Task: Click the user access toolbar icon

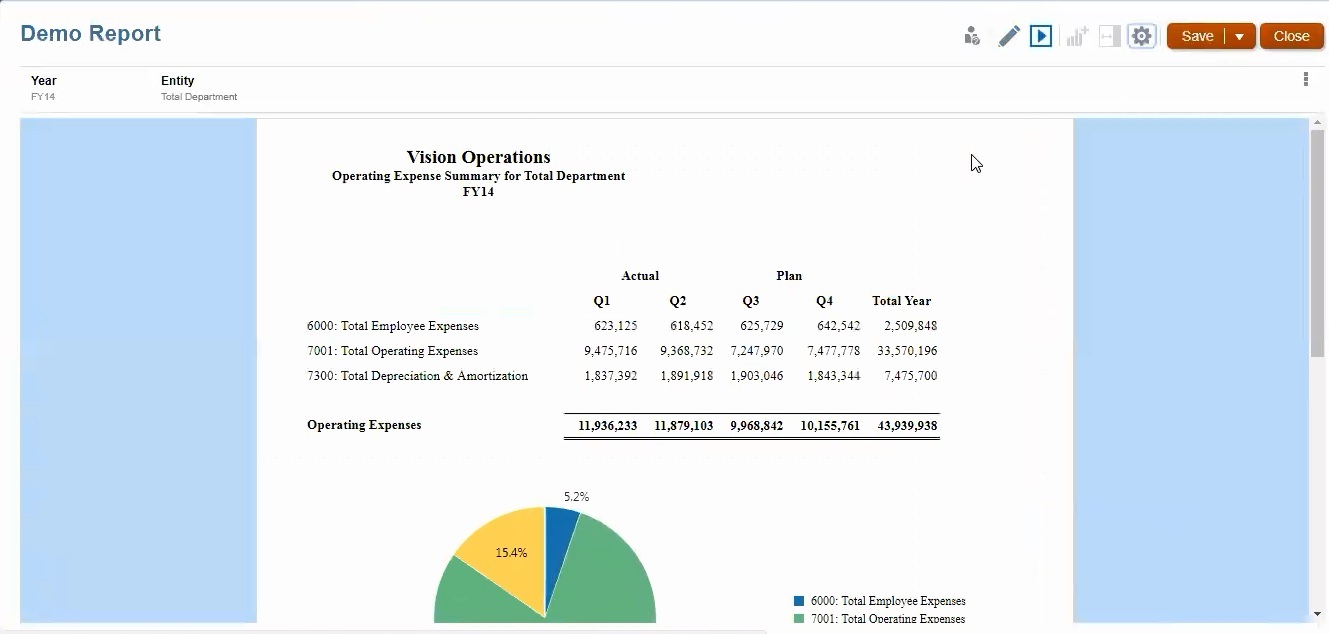Action: (x=971, y=35)
